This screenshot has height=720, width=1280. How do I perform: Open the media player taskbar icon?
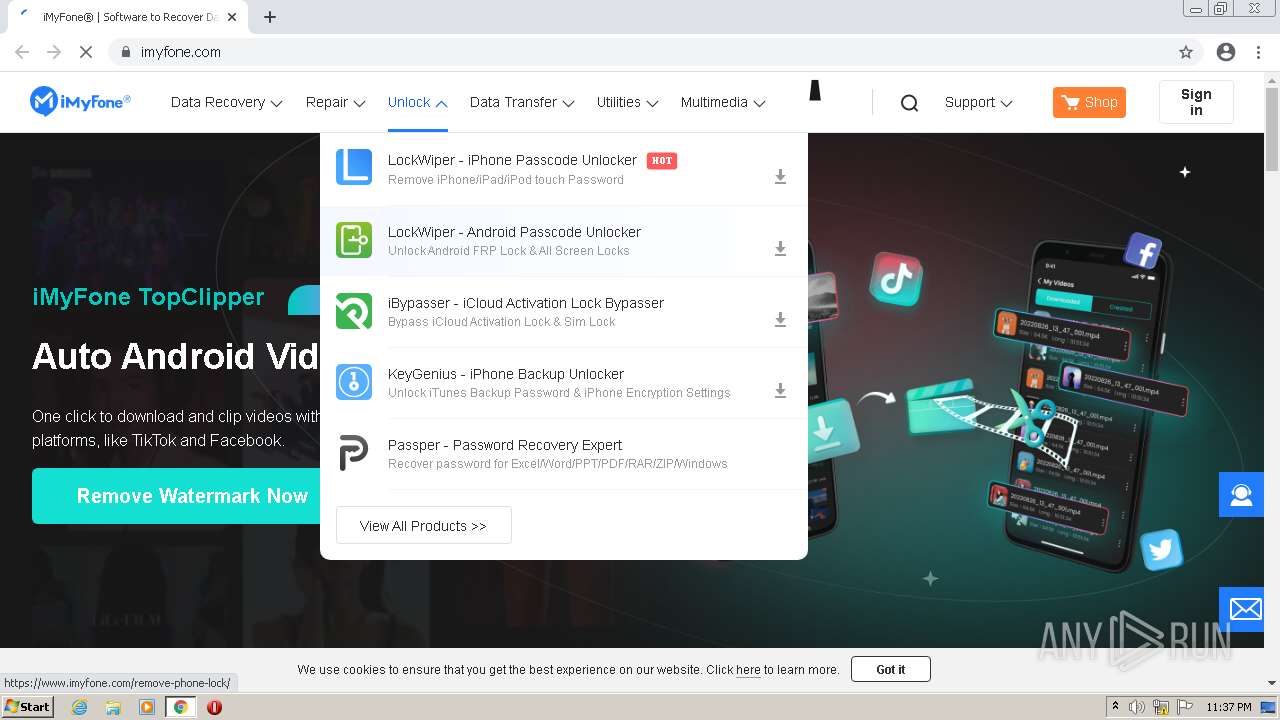147,707
